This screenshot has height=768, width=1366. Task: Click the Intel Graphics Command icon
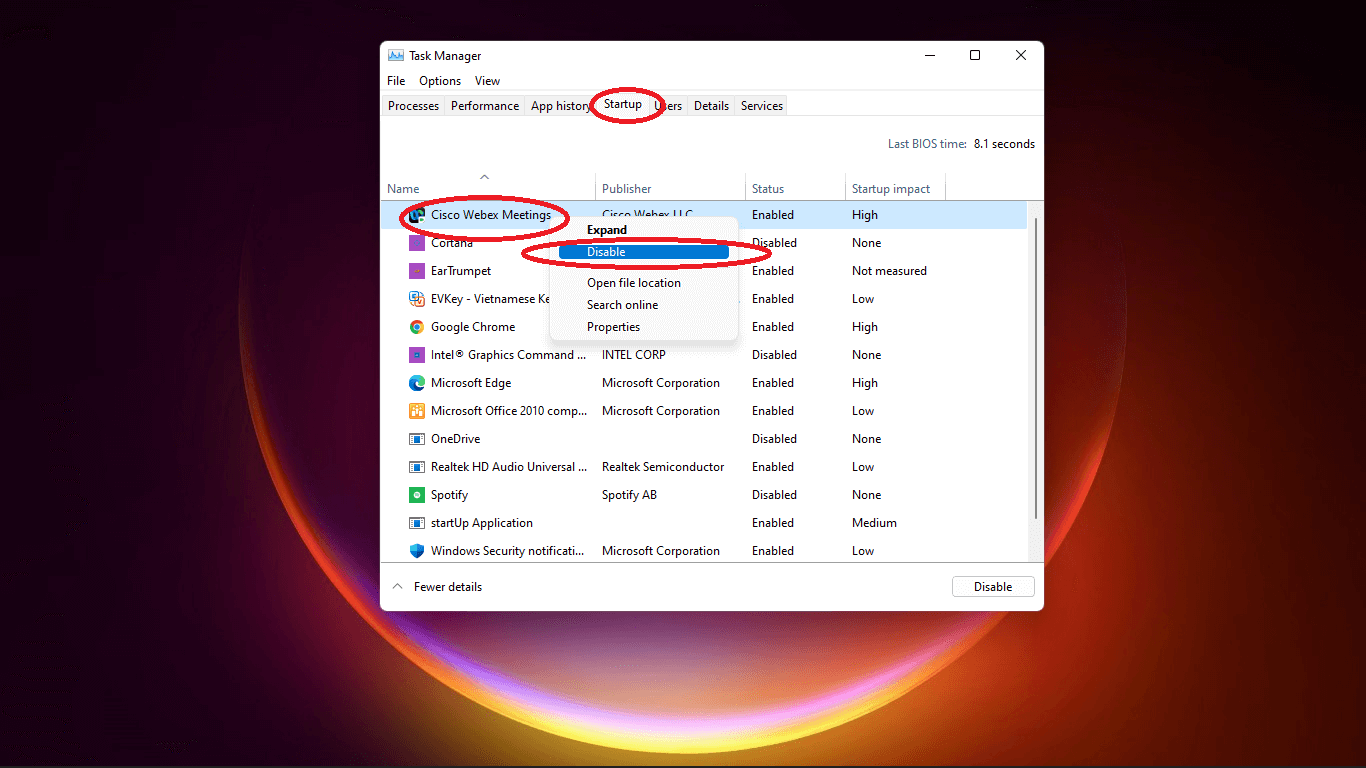click(417, 355)
